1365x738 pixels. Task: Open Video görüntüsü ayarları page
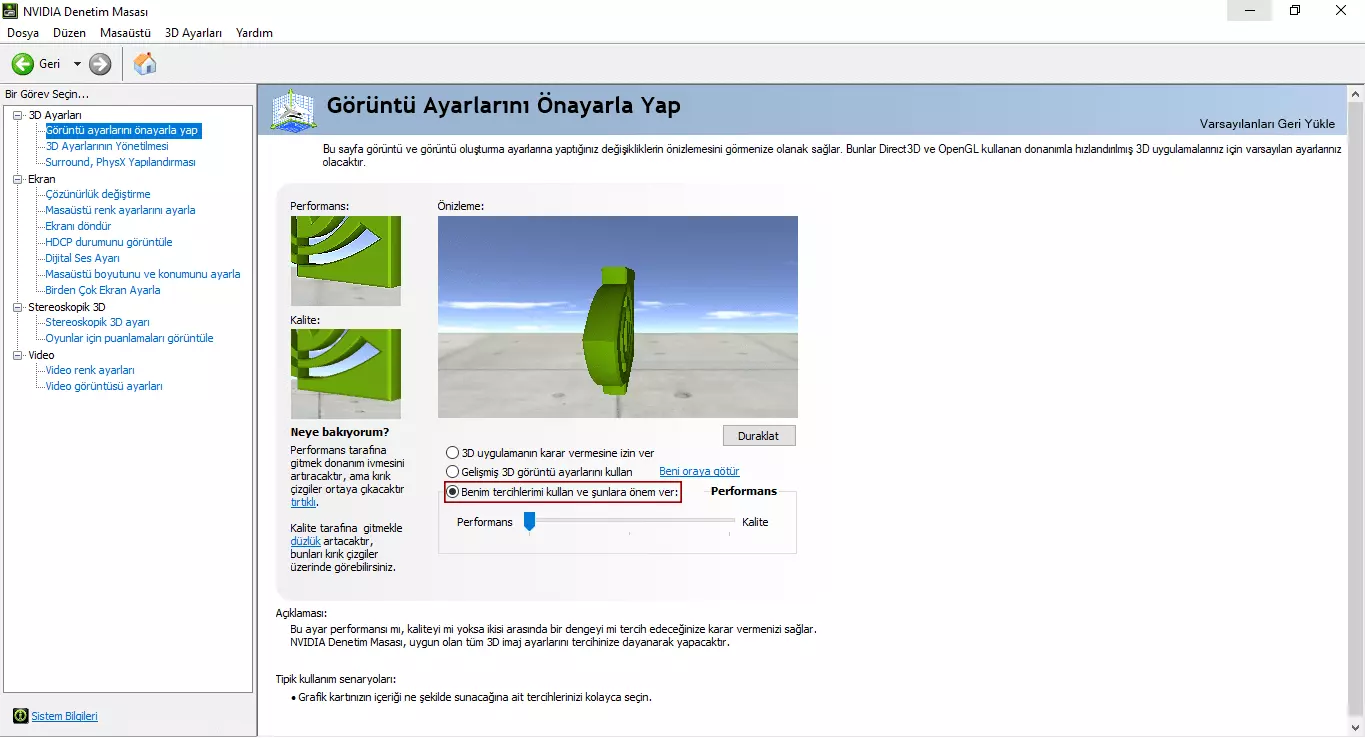[104, 386]
